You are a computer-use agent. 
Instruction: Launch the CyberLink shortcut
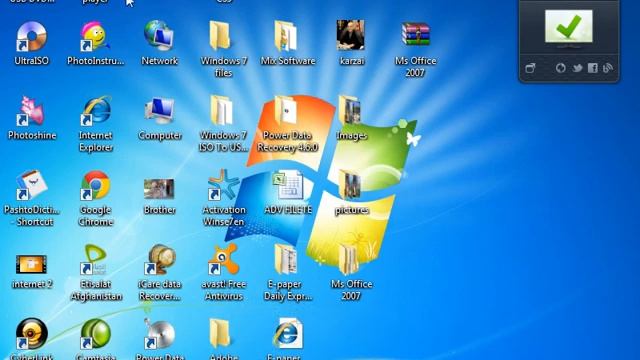[x=31, y=335]
